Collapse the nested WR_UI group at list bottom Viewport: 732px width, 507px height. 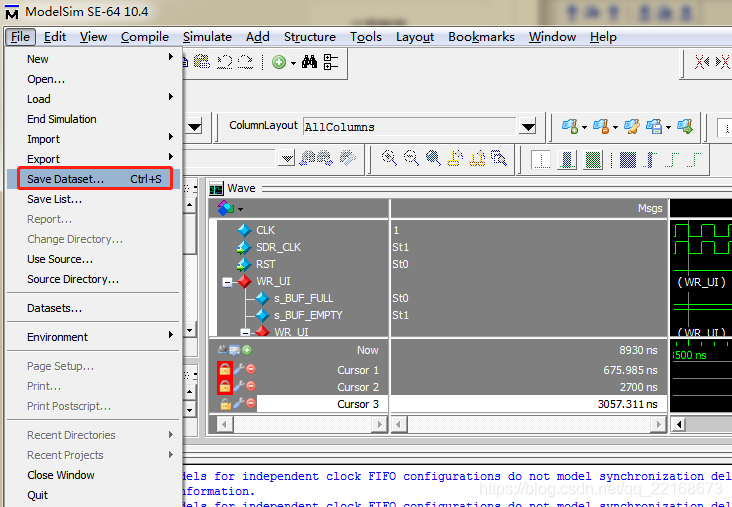click(245, 332)
